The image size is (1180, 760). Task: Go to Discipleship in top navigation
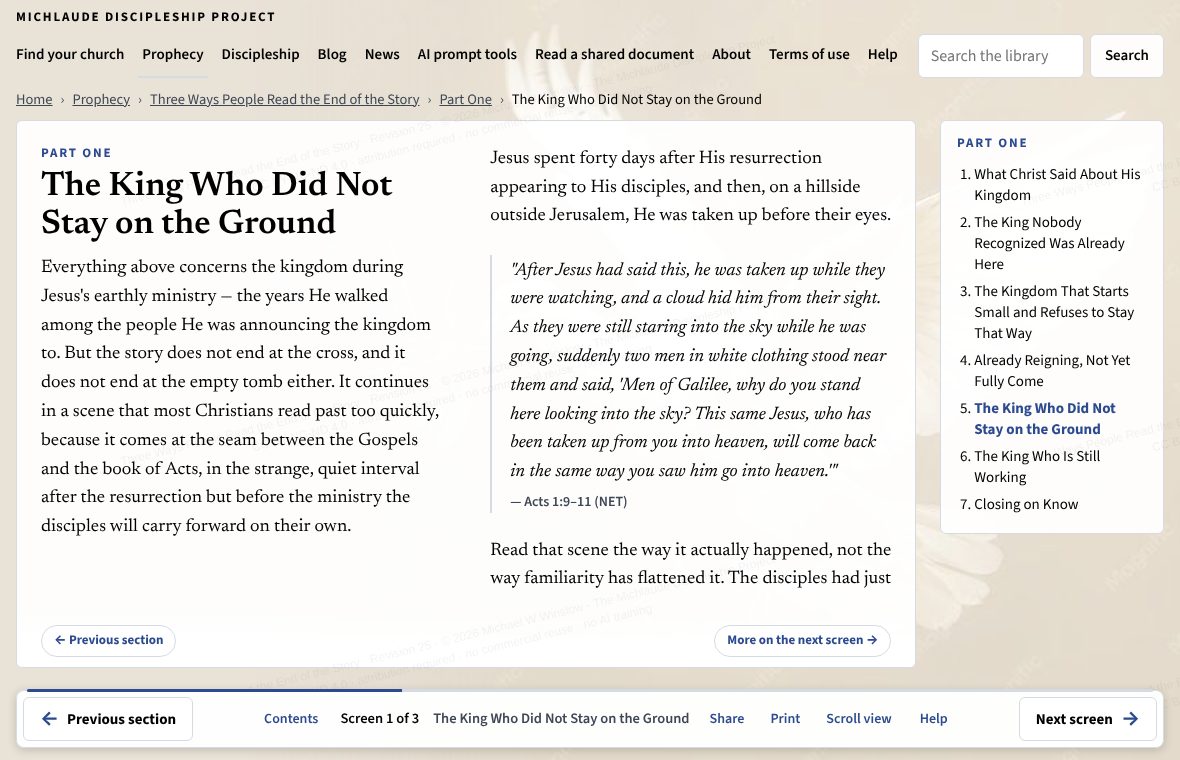pos(260,54)
